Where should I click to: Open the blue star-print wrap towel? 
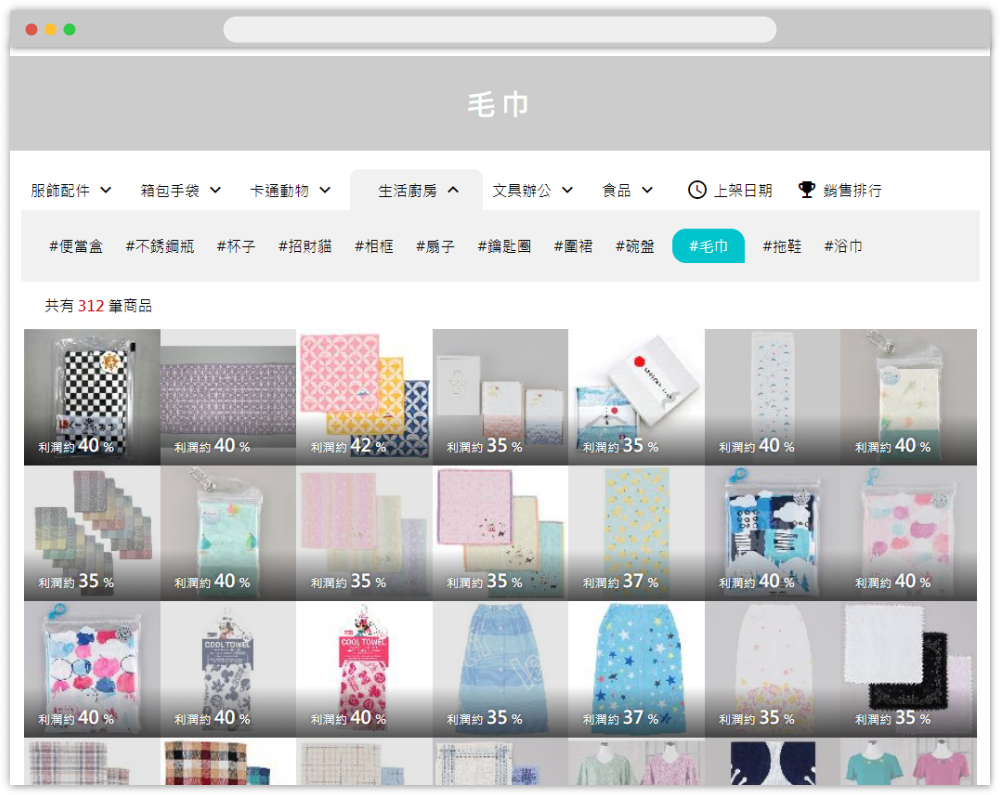(x=636, y=669)
